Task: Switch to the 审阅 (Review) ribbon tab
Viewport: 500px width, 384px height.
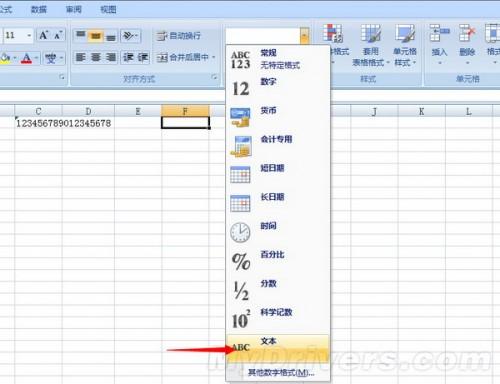Action: pyautogui.click(x=73, y=9)
